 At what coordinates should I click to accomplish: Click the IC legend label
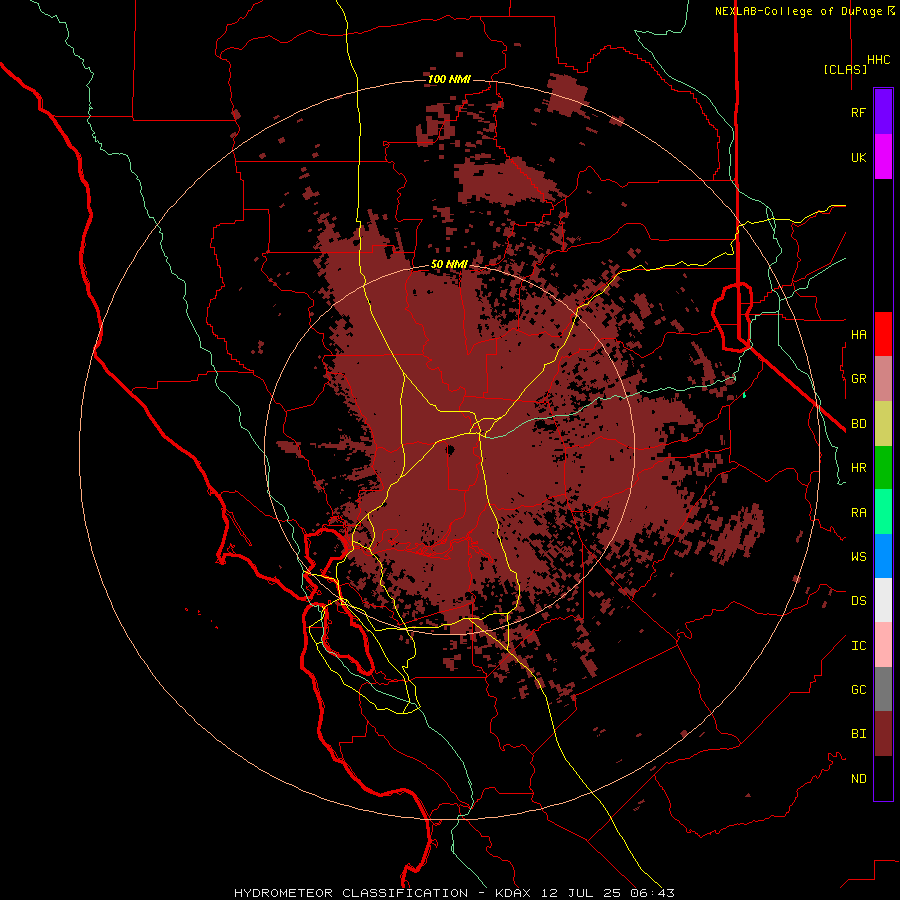coord(858,646)
